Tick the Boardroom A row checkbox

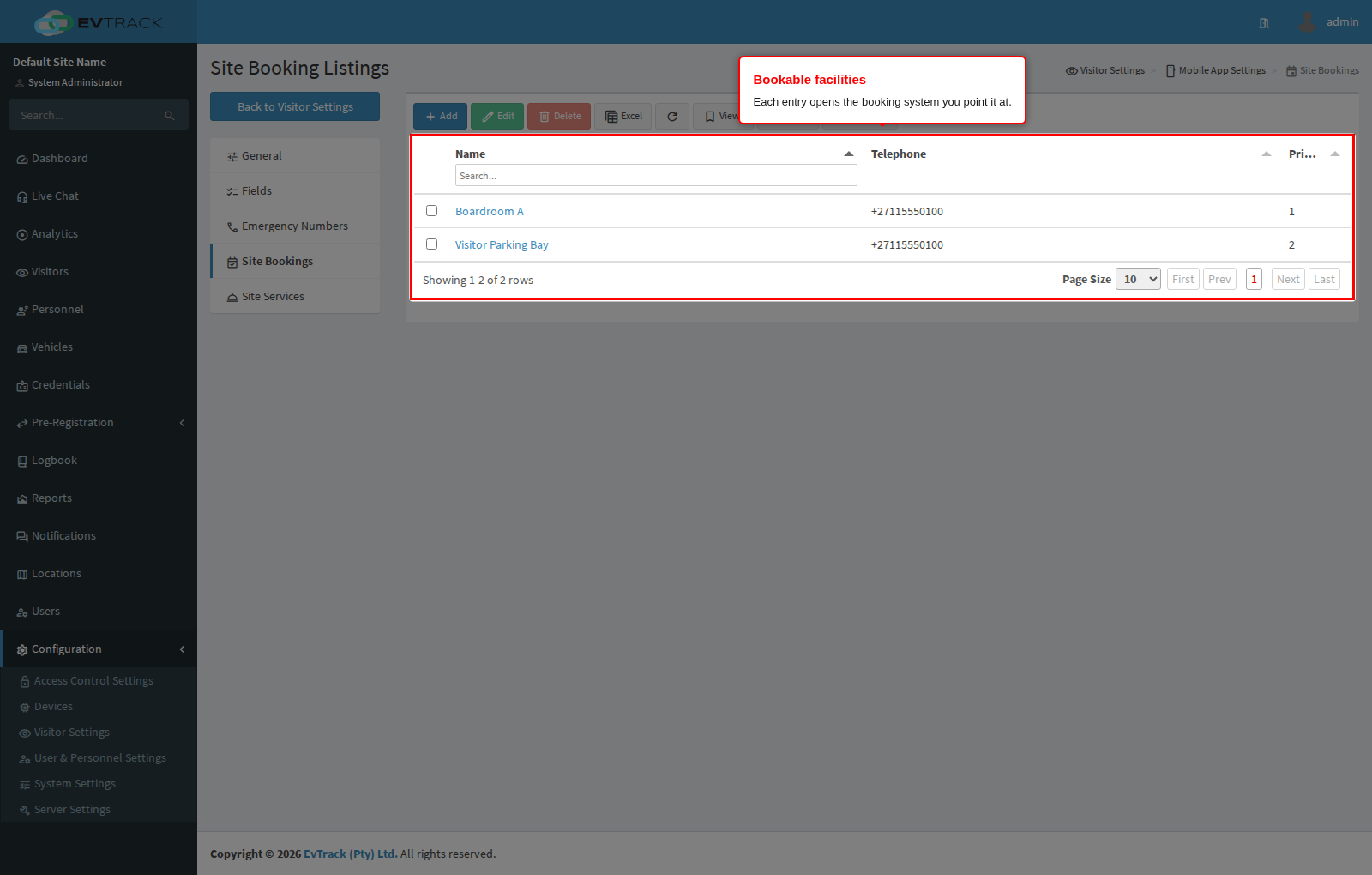(432, 211)
